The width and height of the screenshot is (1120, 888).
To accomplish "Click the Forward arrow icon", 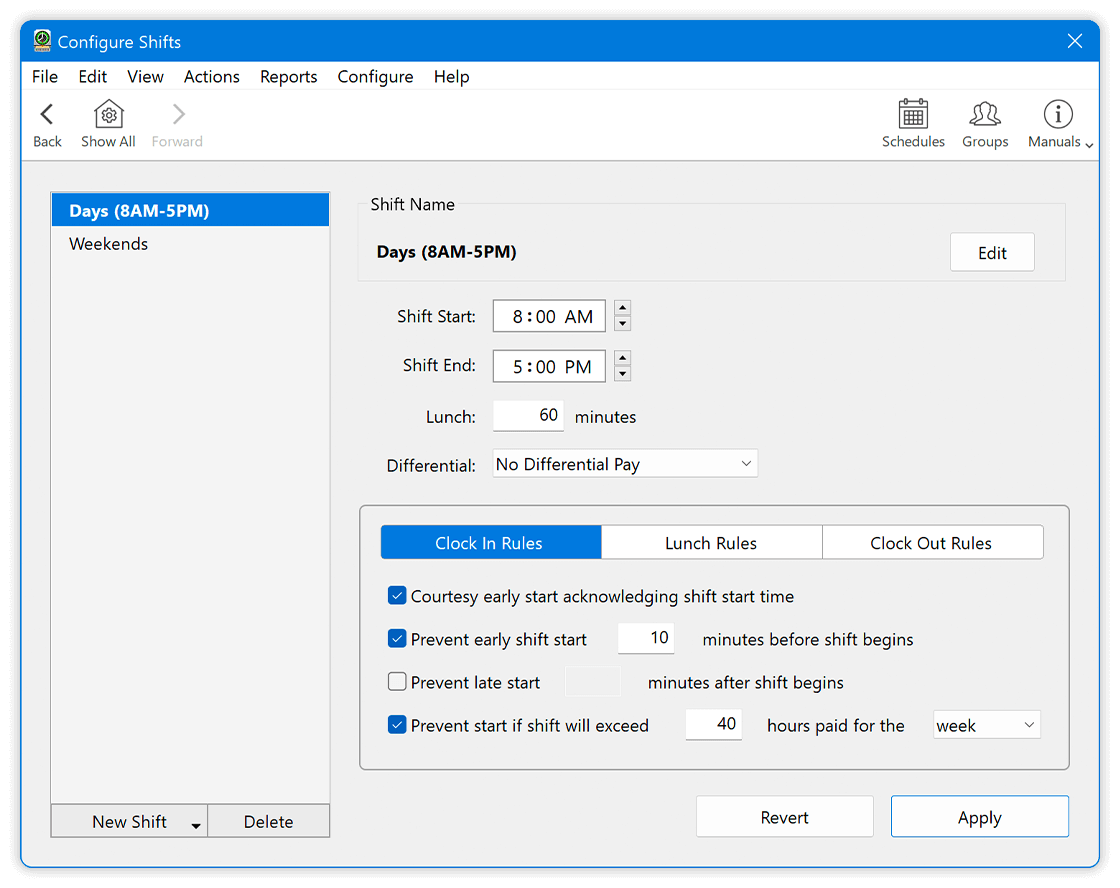I will point(178,114).
